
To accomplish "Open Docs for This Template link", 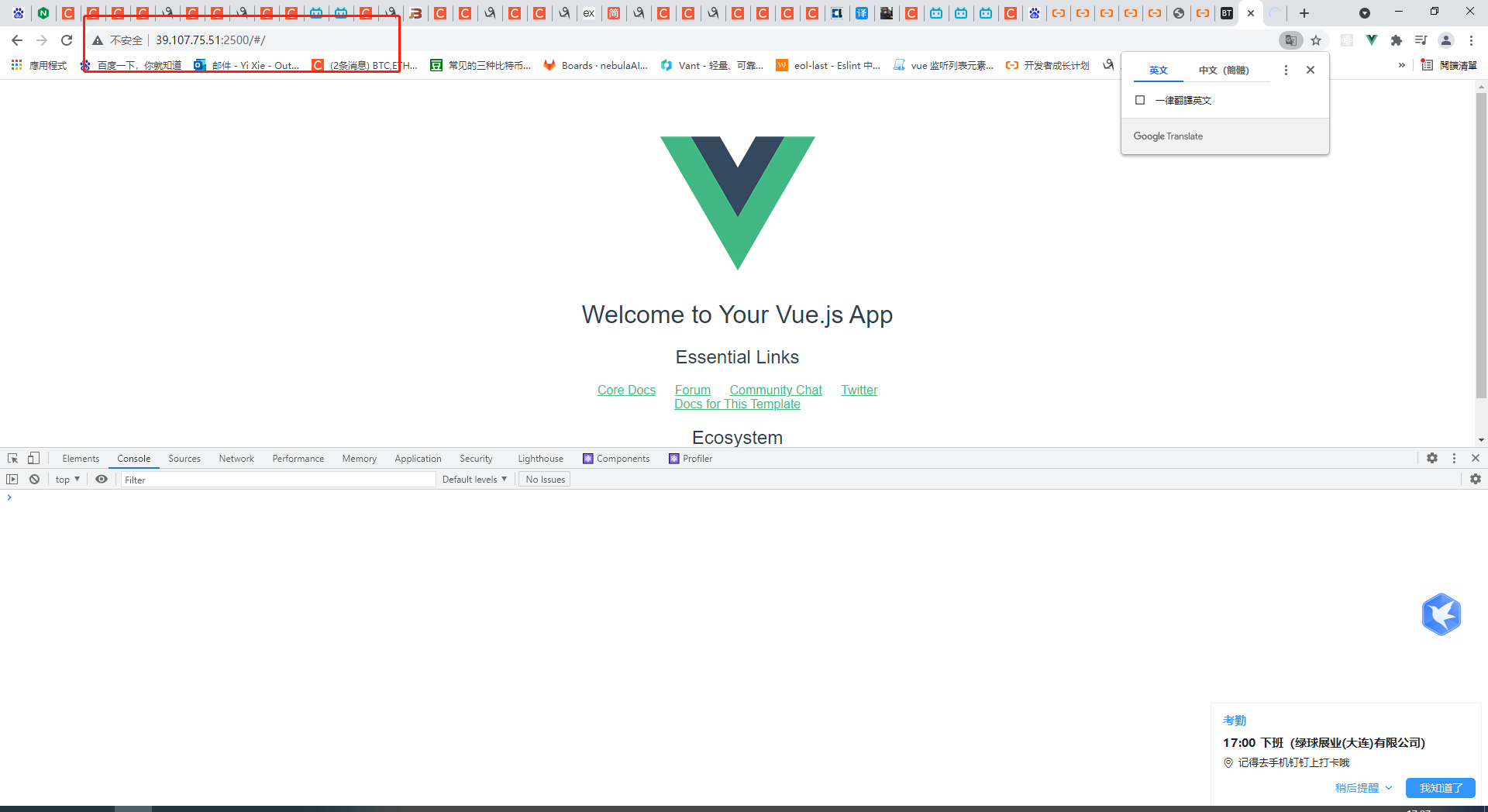I will [x=737, y=404].
